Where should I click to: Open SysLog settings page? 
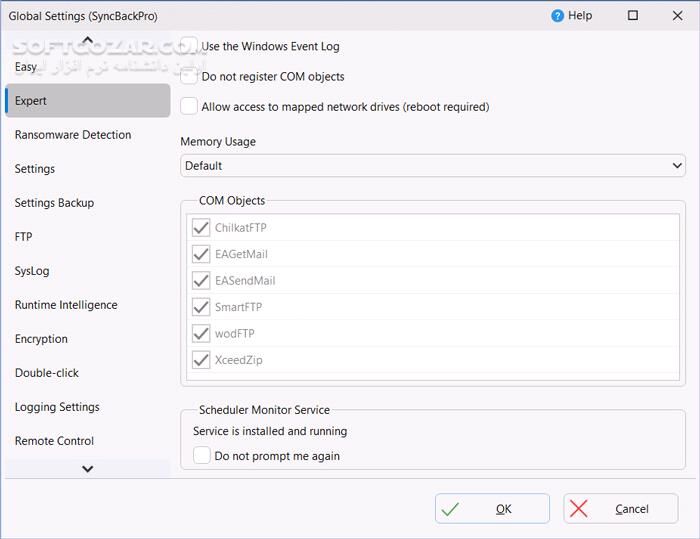88,271
